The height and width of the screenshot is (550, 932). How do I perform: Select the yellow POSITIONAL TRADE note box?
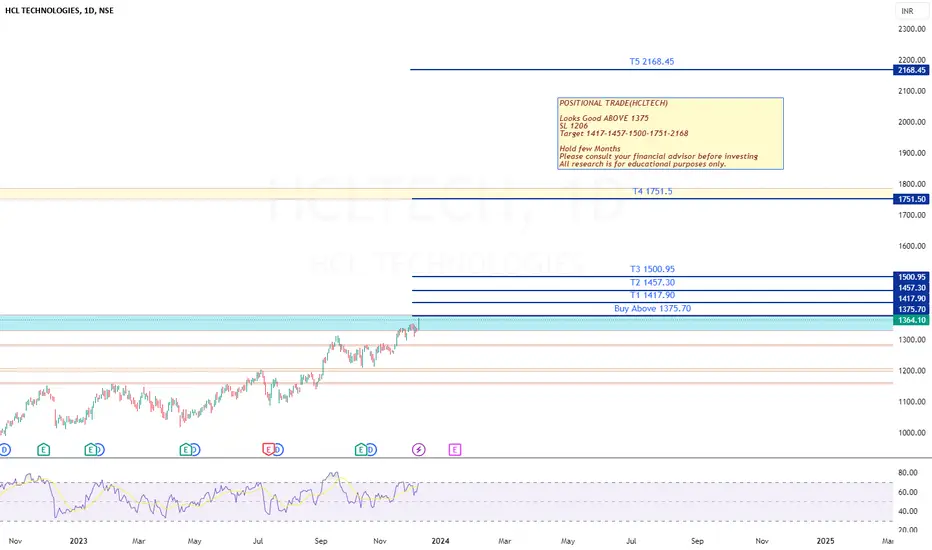tap(670, 133)
